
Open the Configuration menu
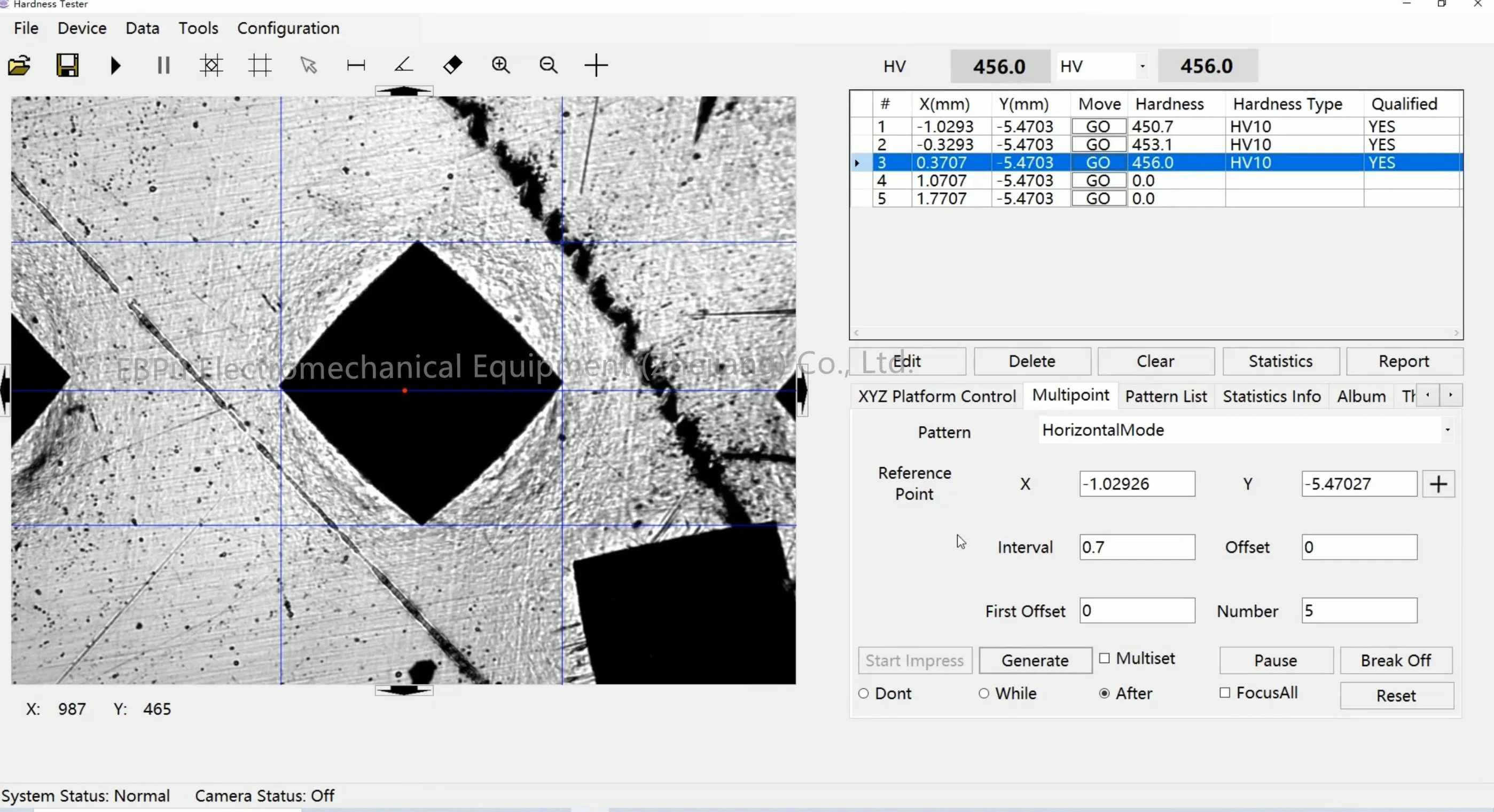(x=288, y=27)
